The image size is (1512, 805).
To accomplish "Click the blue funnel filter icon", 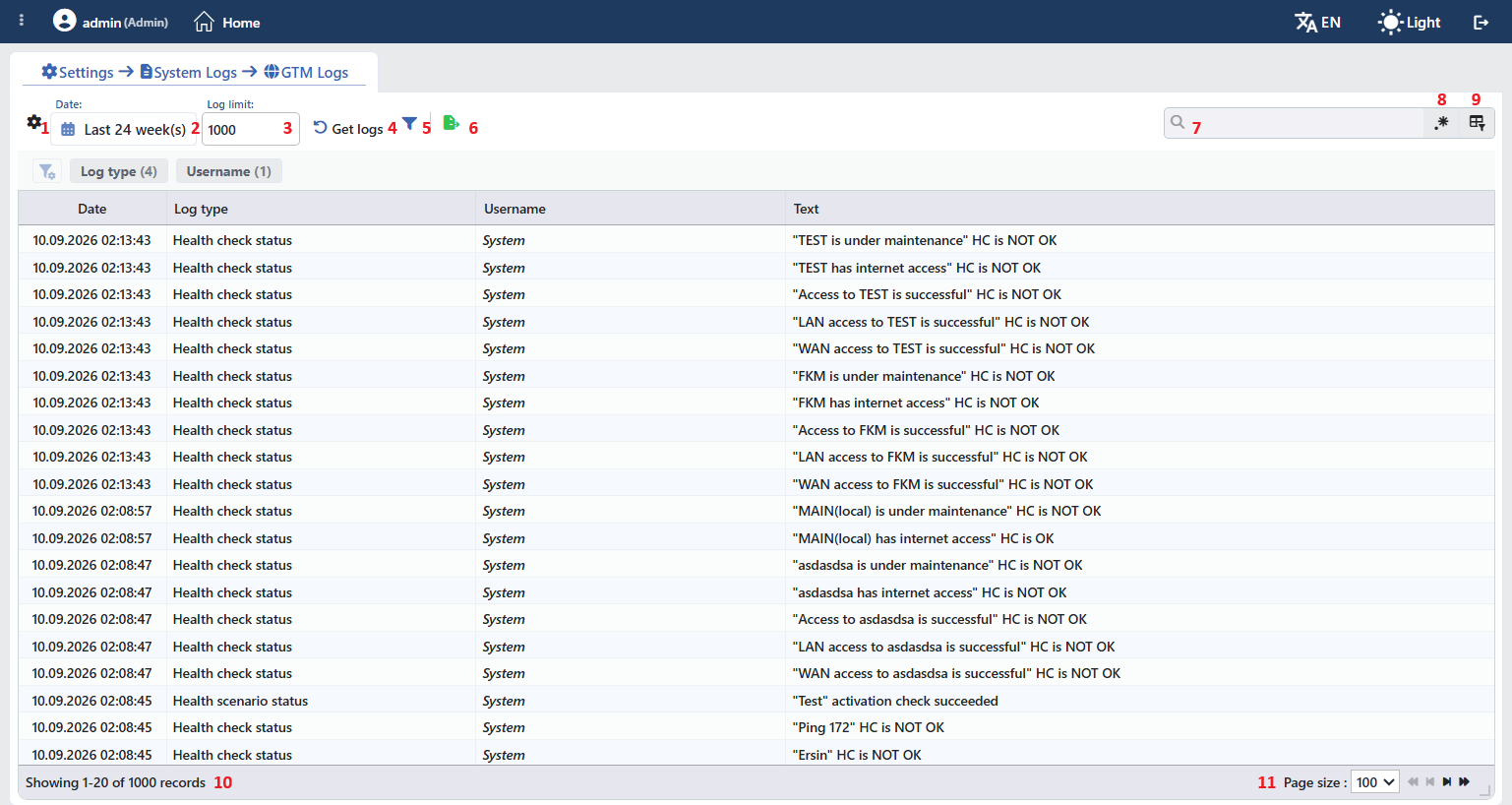I will (409, 123).
